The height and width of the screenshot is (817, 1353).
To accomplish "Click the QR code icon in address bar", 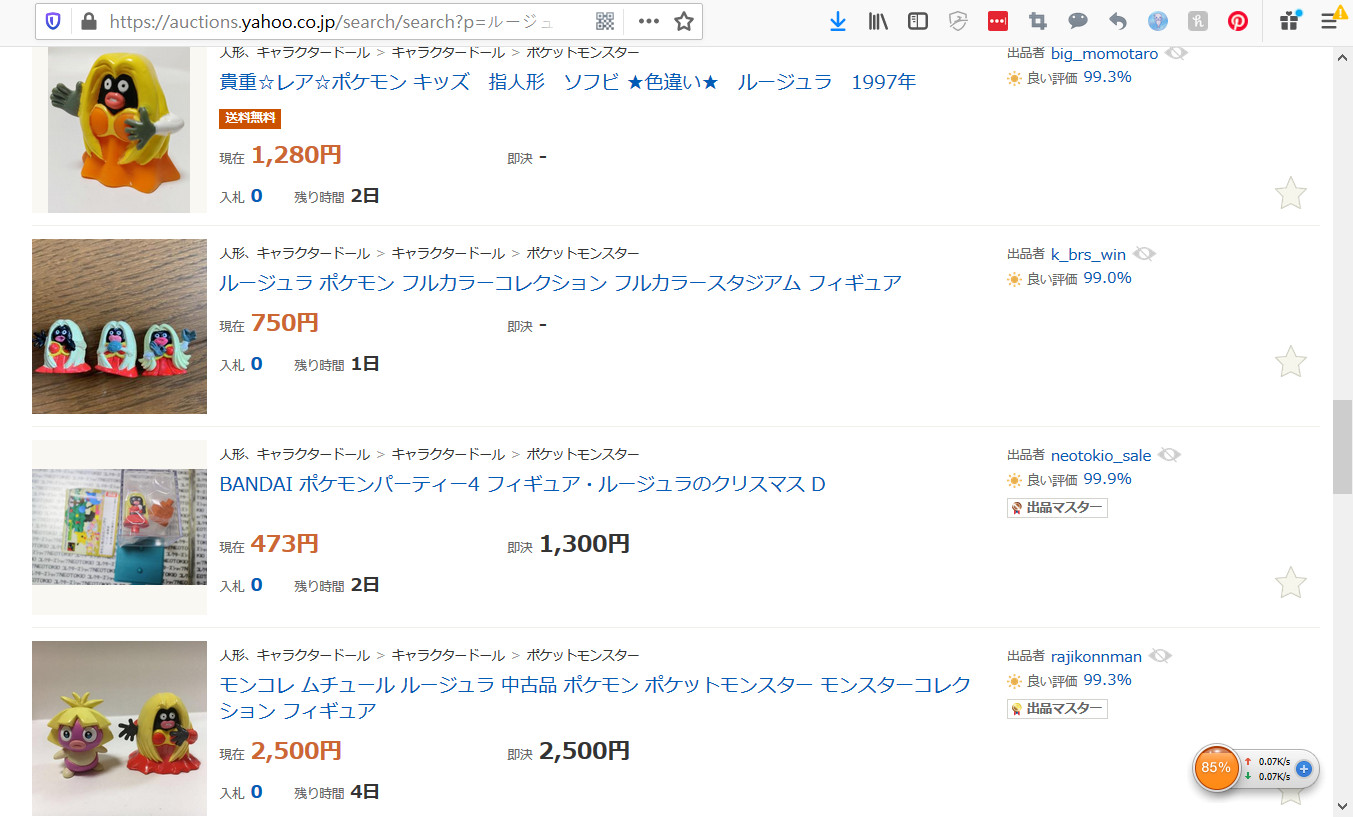I will click(605, 21).
